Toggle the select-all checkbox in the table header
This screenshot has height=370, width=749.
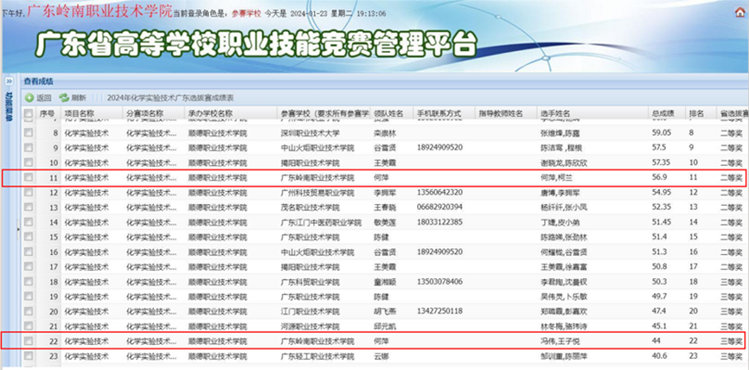point(29,114)
